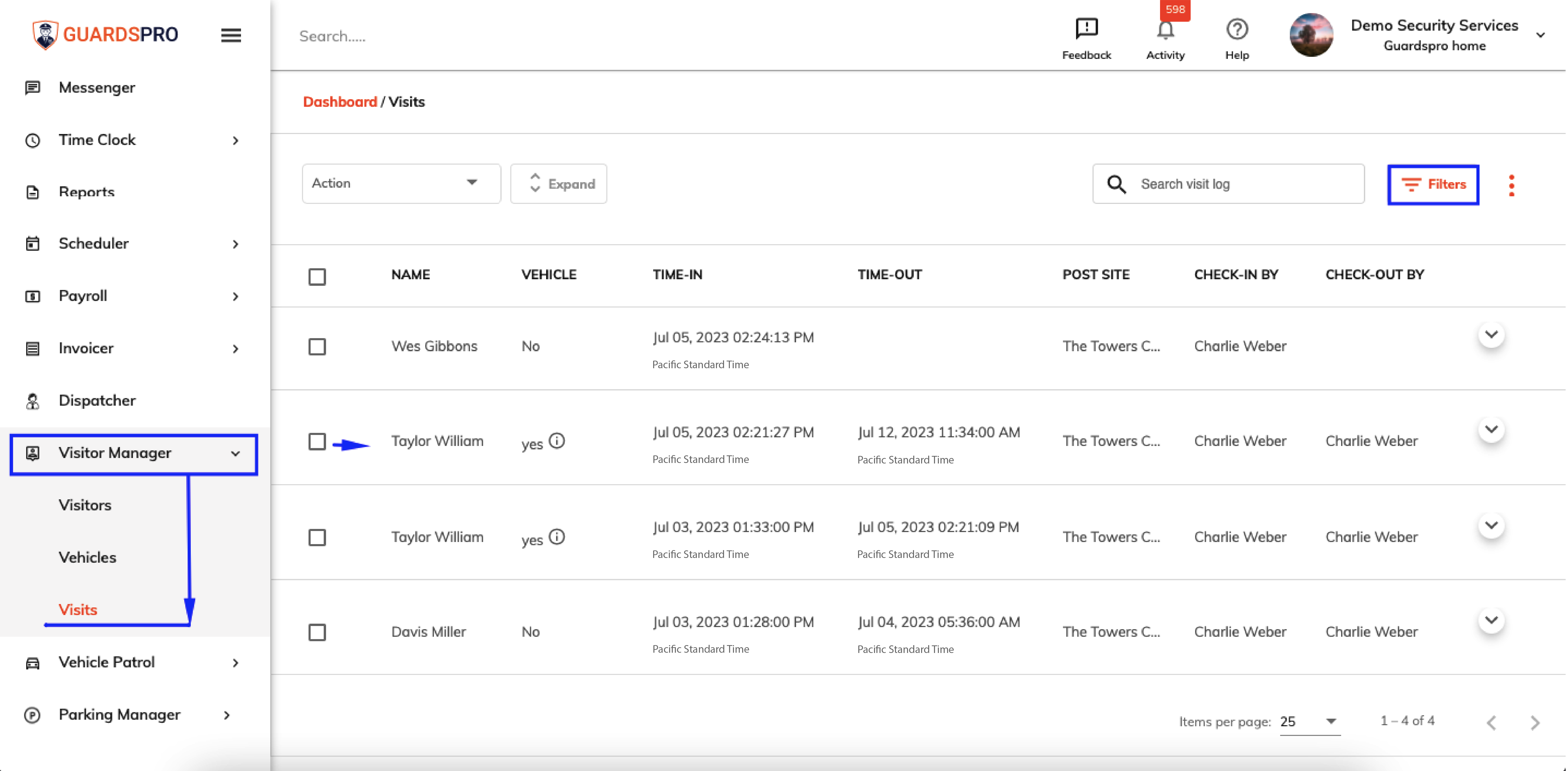Collapse the Visitor Manager chevron
Viewport: 1568px width, 771px height.
coord(236,454)
